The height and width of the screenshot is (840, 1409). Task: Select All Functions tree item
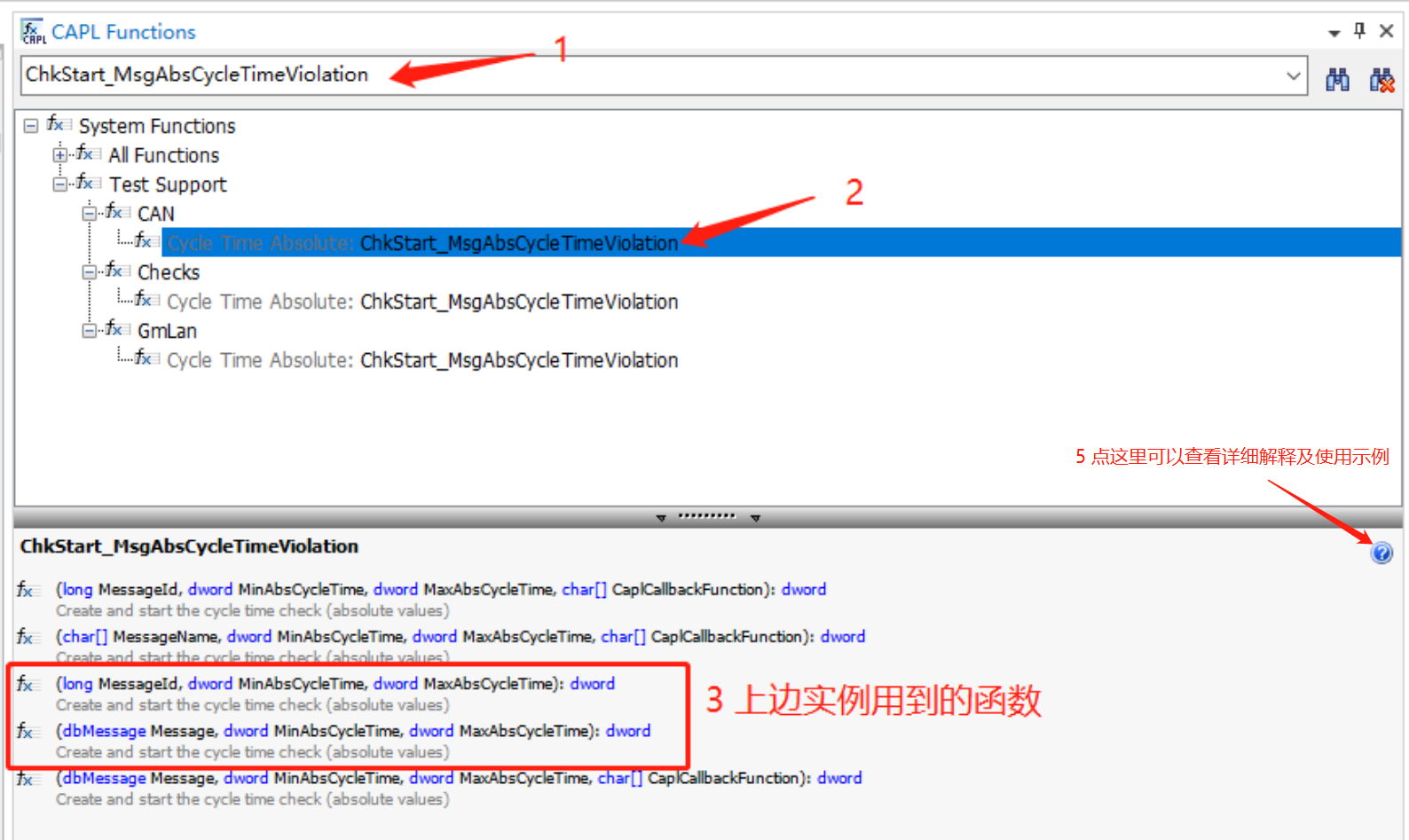click(164, 155)
